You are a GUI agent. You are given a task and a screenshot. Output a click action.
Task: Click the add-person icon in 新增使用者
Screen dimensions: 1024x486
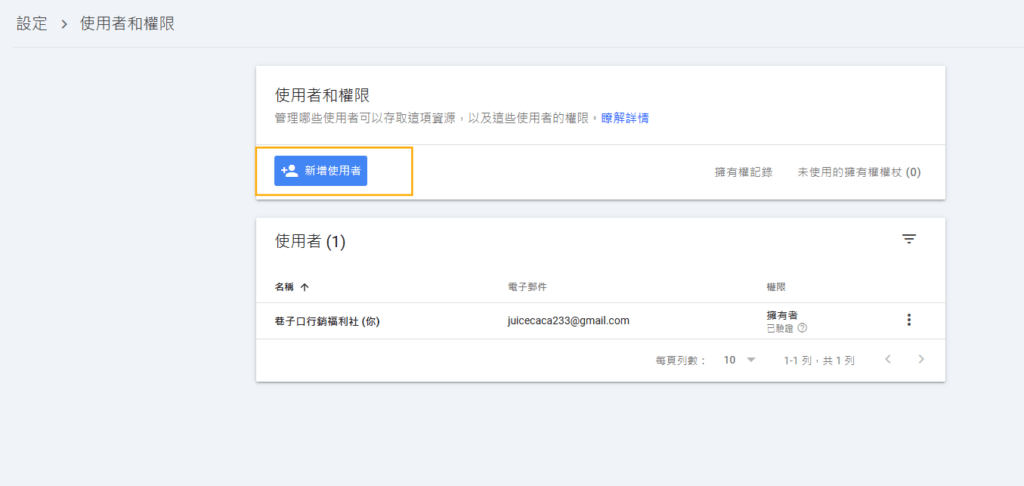[x=290, y=171]
